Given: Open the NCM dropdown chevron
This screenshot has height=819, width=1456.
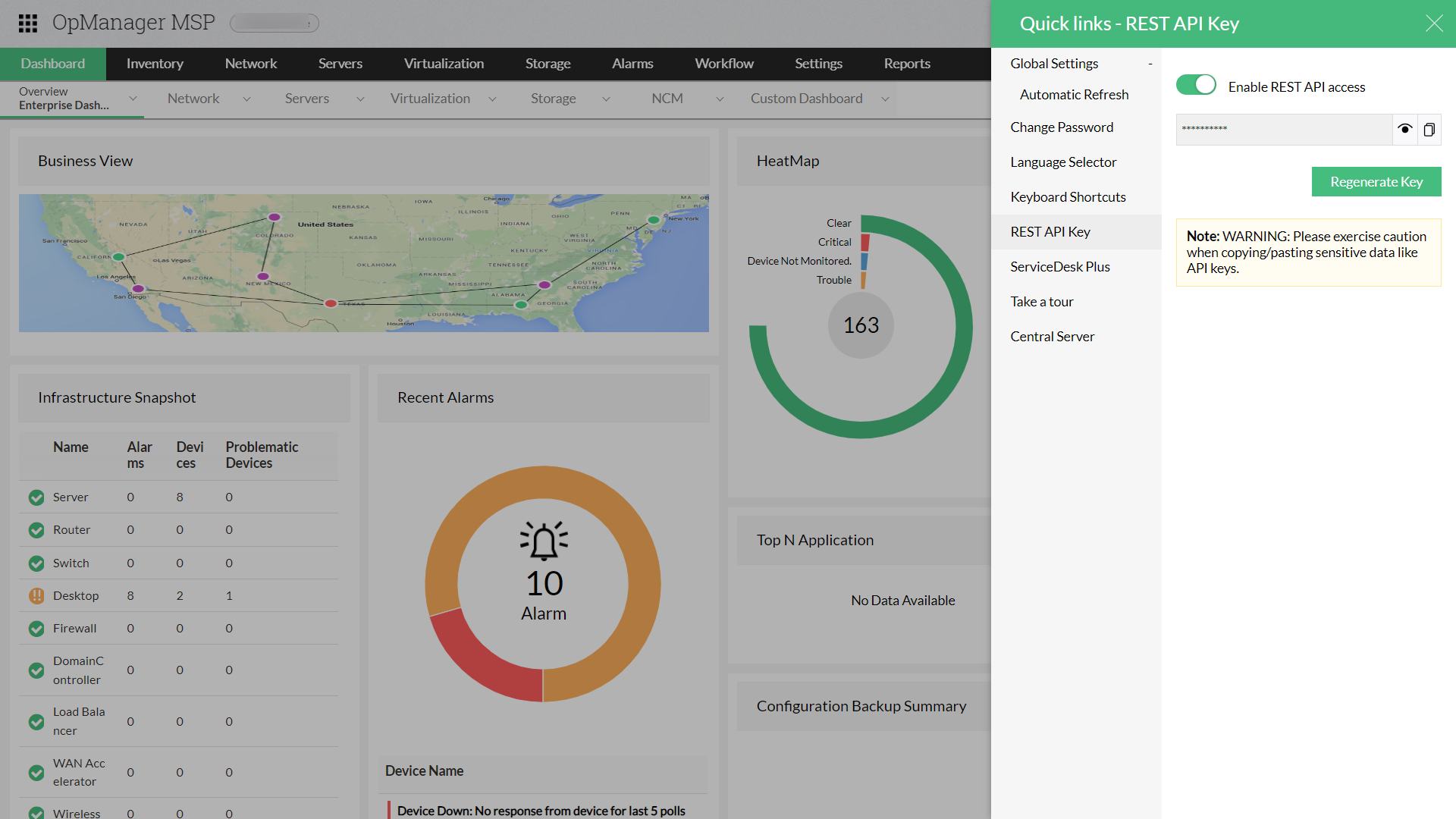Looking at the screenshot, I should [720, 99].
